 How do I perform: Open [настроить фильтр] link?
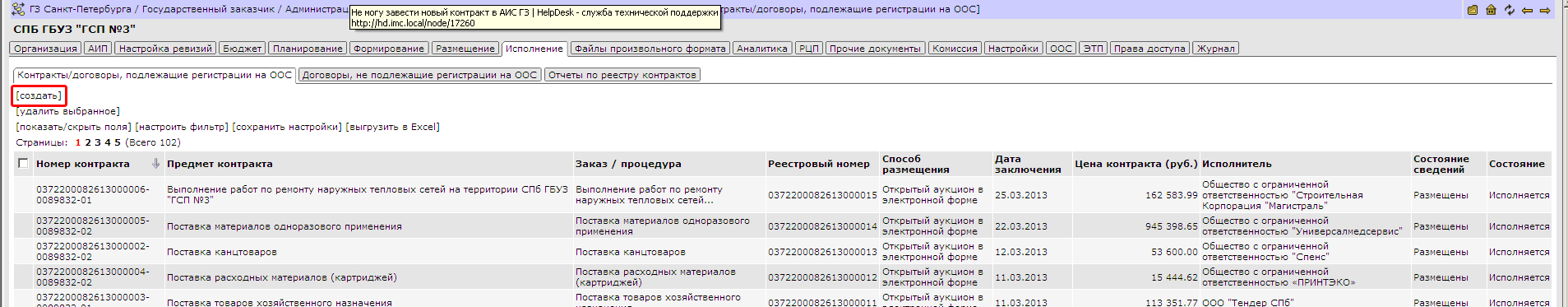pos(182,127)
